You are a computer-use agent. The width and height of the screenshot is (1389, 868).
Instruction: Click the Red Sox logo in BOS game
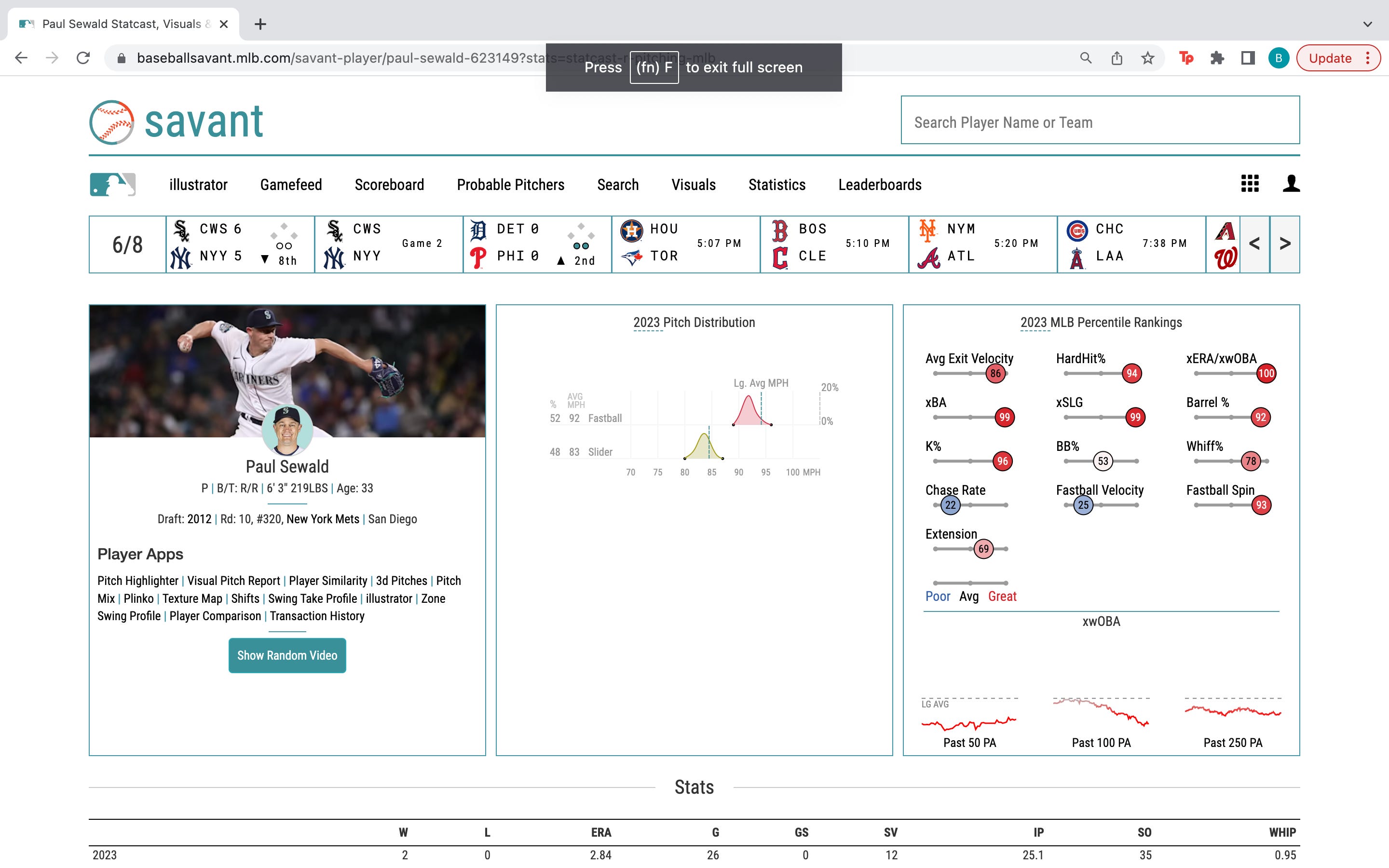(780, 230)
